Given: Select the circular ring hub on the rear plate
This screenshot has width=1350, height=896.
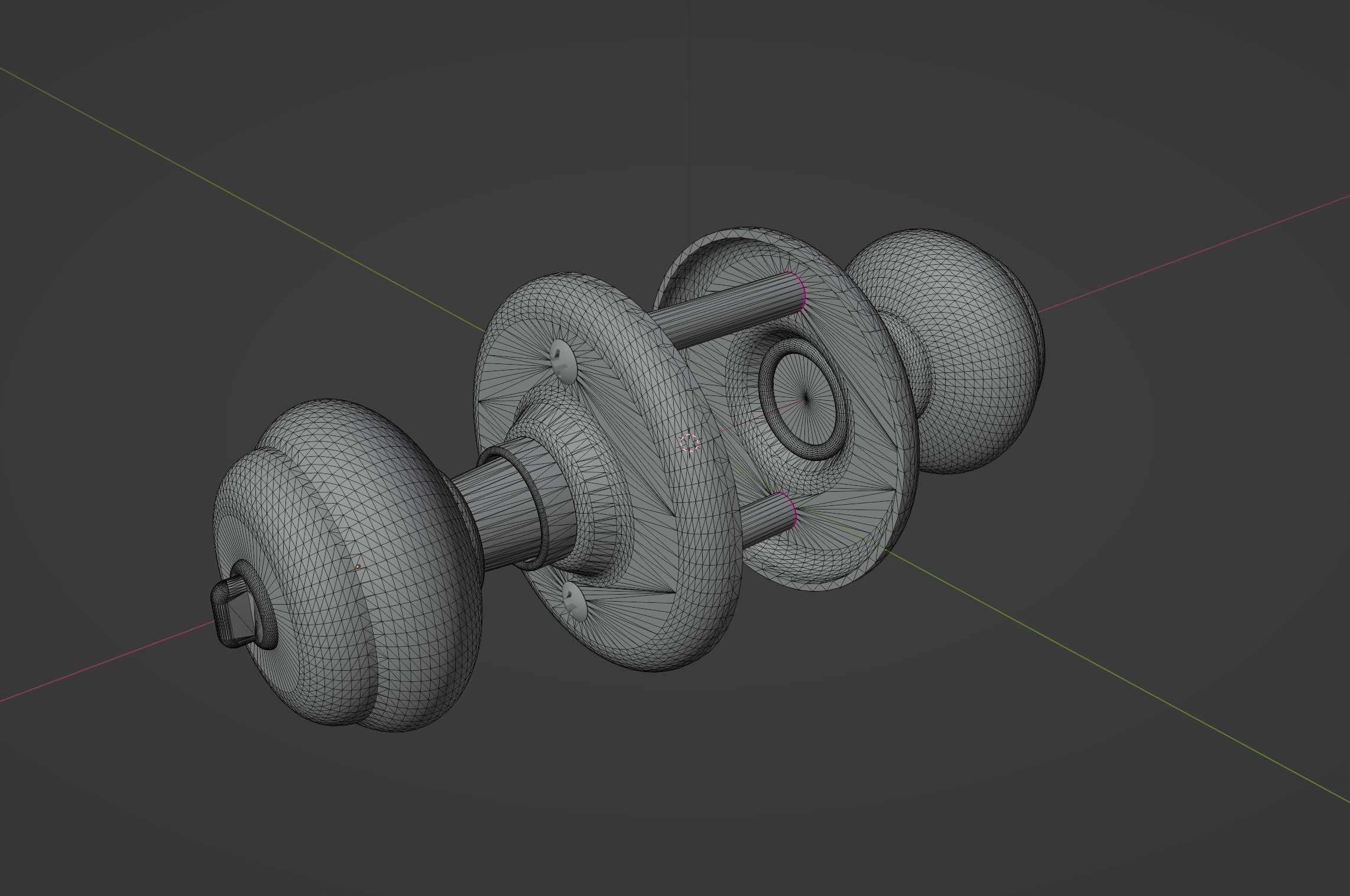Looking at the screenshot, I should [803, 400].
